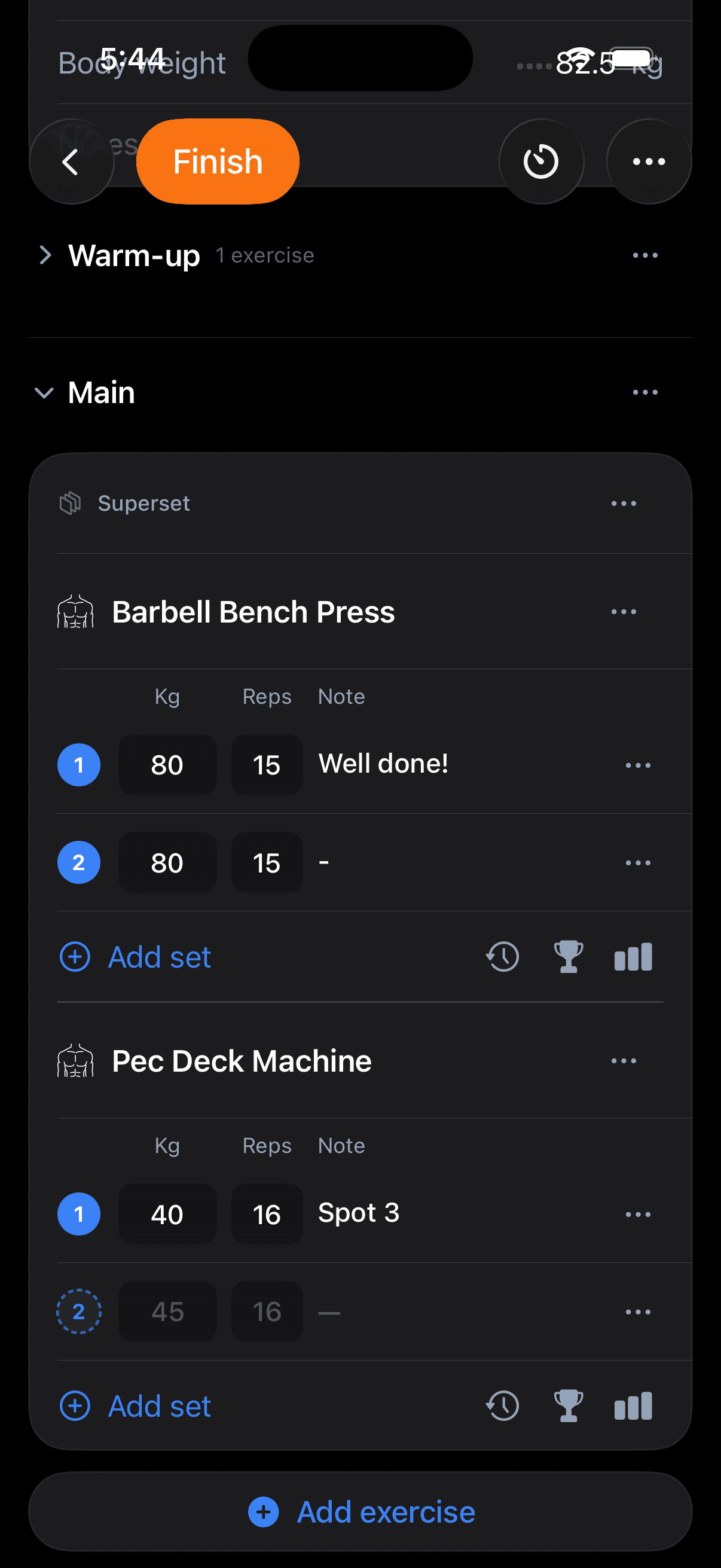Open options menu for Barbell Bench Press
The width and height of the screenshot is (721, 1568).
624,612
